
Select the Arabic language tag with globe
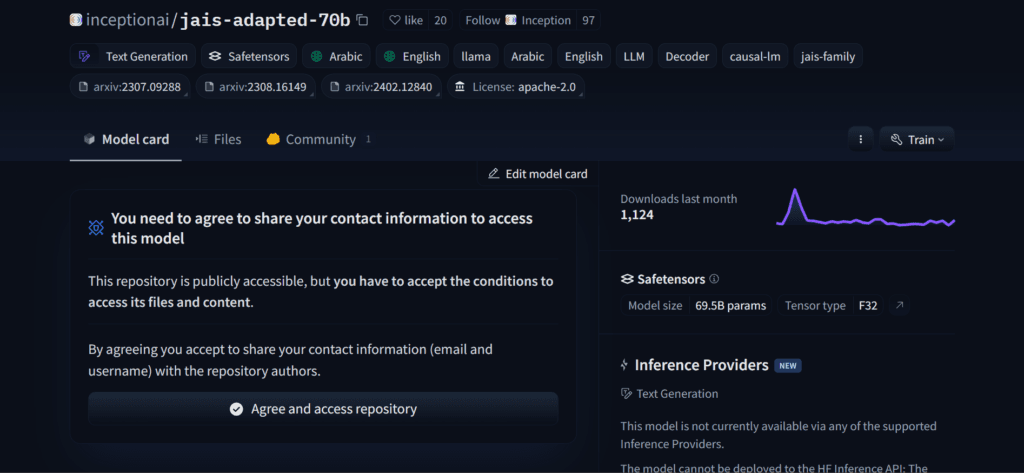pos(337,56)
